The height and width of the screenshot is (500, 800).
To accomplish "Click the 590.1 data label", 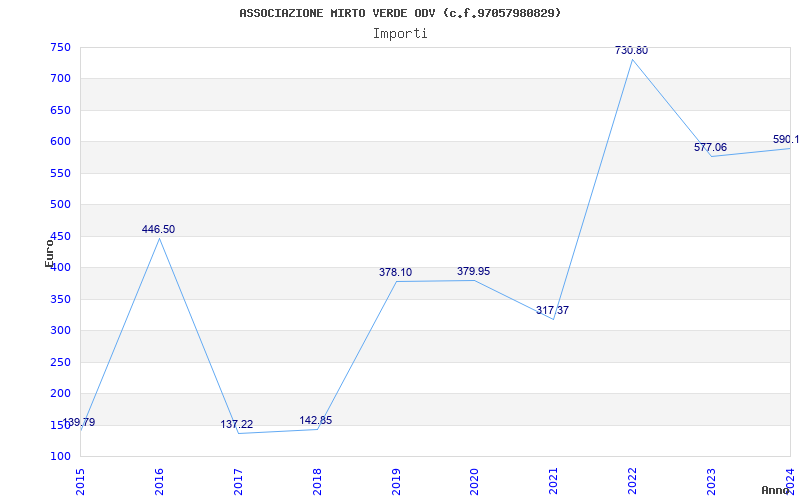I will 786,139.
